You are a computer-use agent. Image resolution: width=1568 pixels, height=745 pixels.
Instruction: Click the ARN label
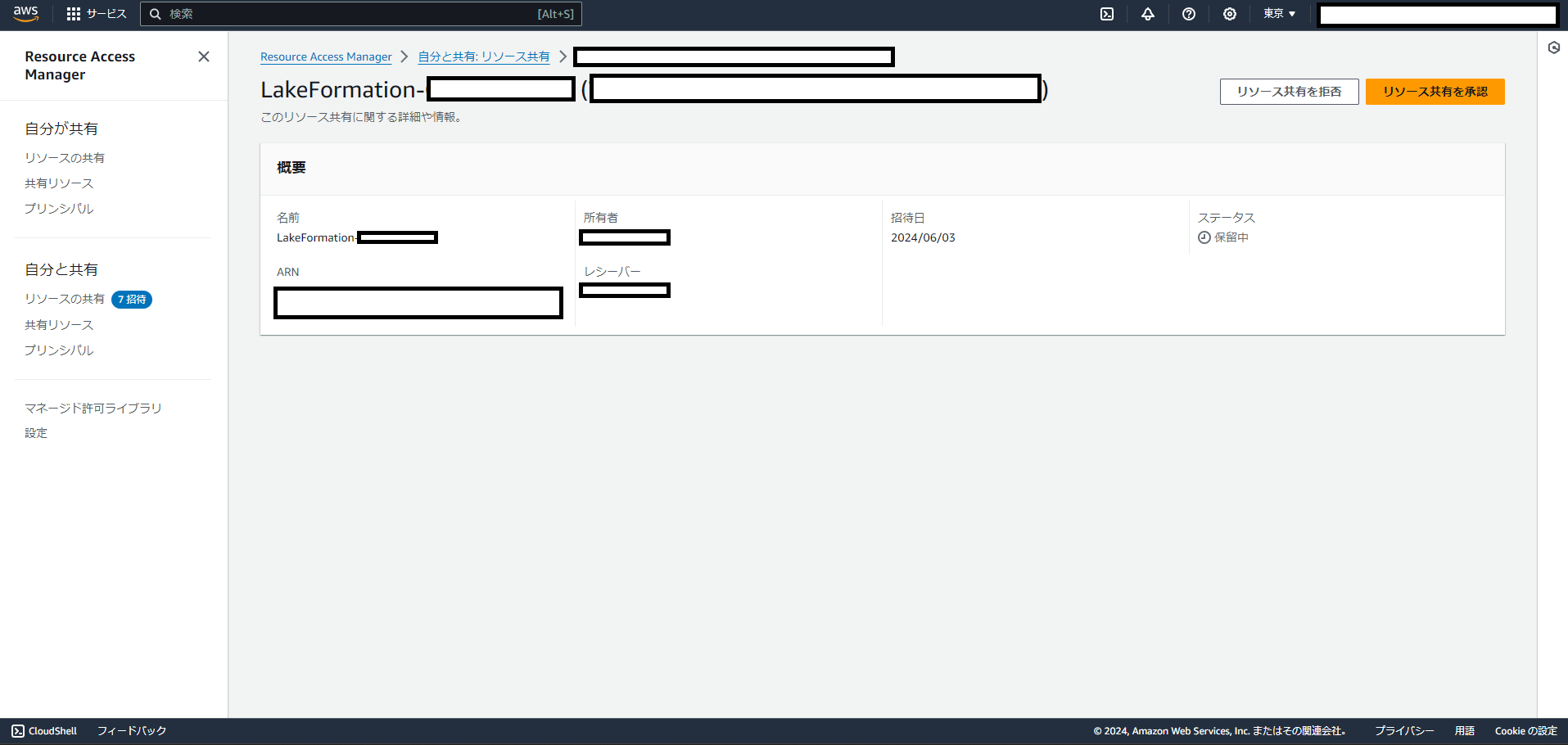(x=288, y=272)
